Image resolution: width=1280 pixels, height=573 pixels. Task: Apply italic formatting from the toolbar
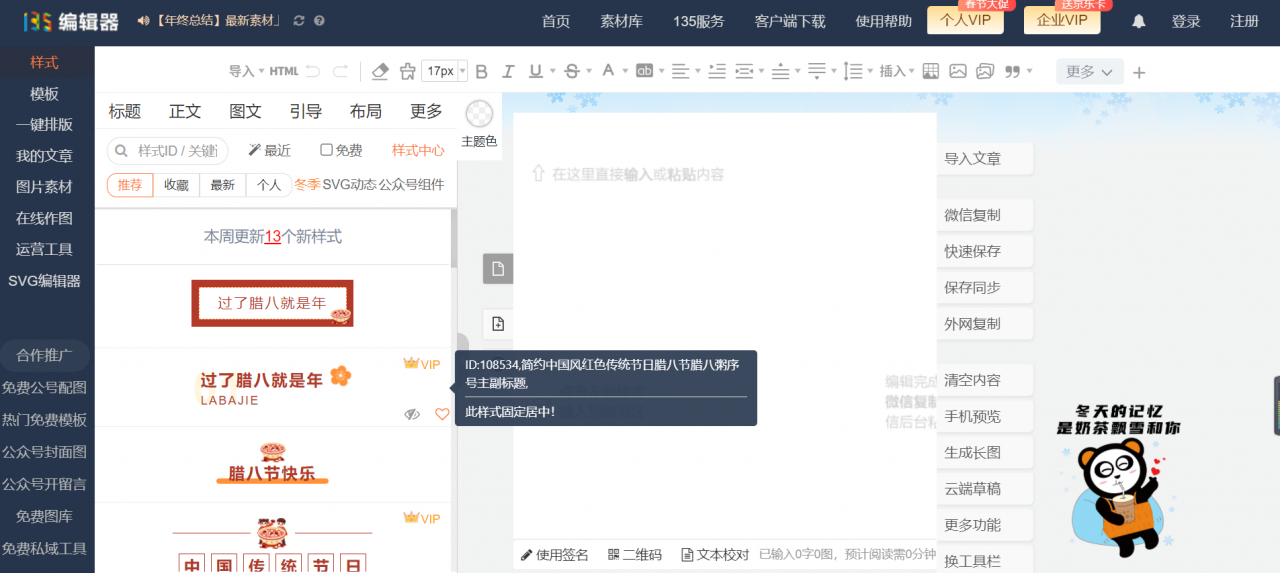coord(508,71)
